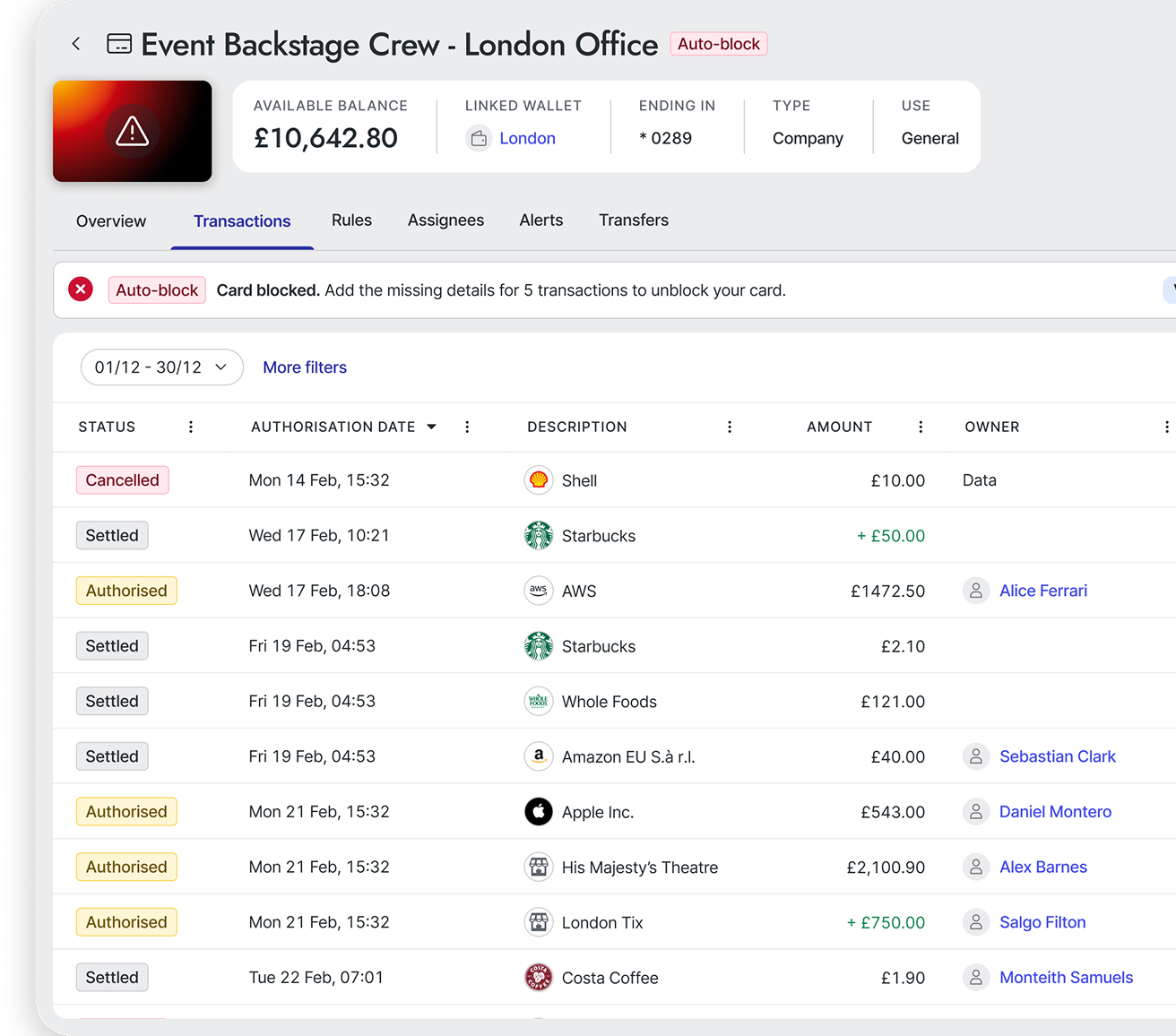Click the red blocked card thumbnail
1176x1036 pixels.
tap(133, 132)
